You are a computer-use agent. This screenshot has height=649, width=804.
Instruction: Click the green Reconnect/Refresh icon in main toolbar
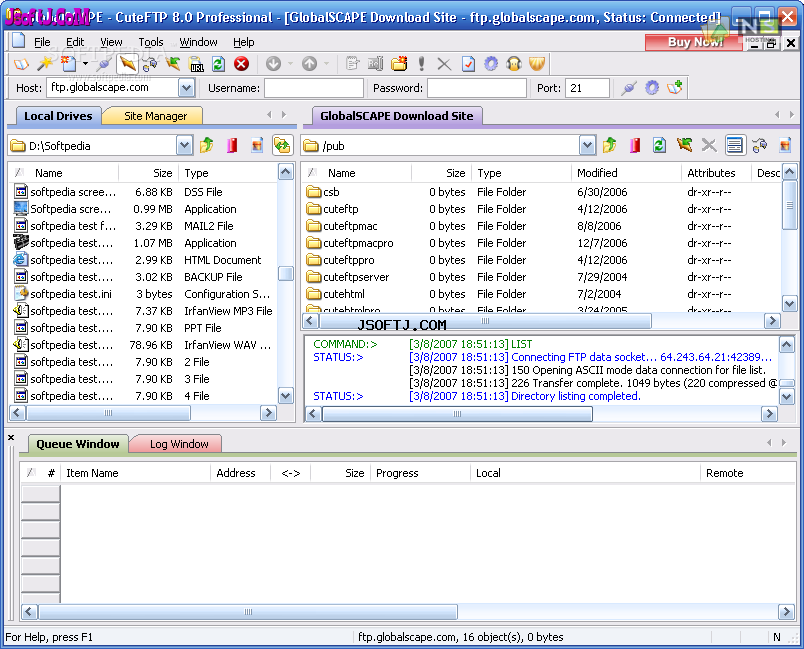pyautogui.click(x=218, y=64)
